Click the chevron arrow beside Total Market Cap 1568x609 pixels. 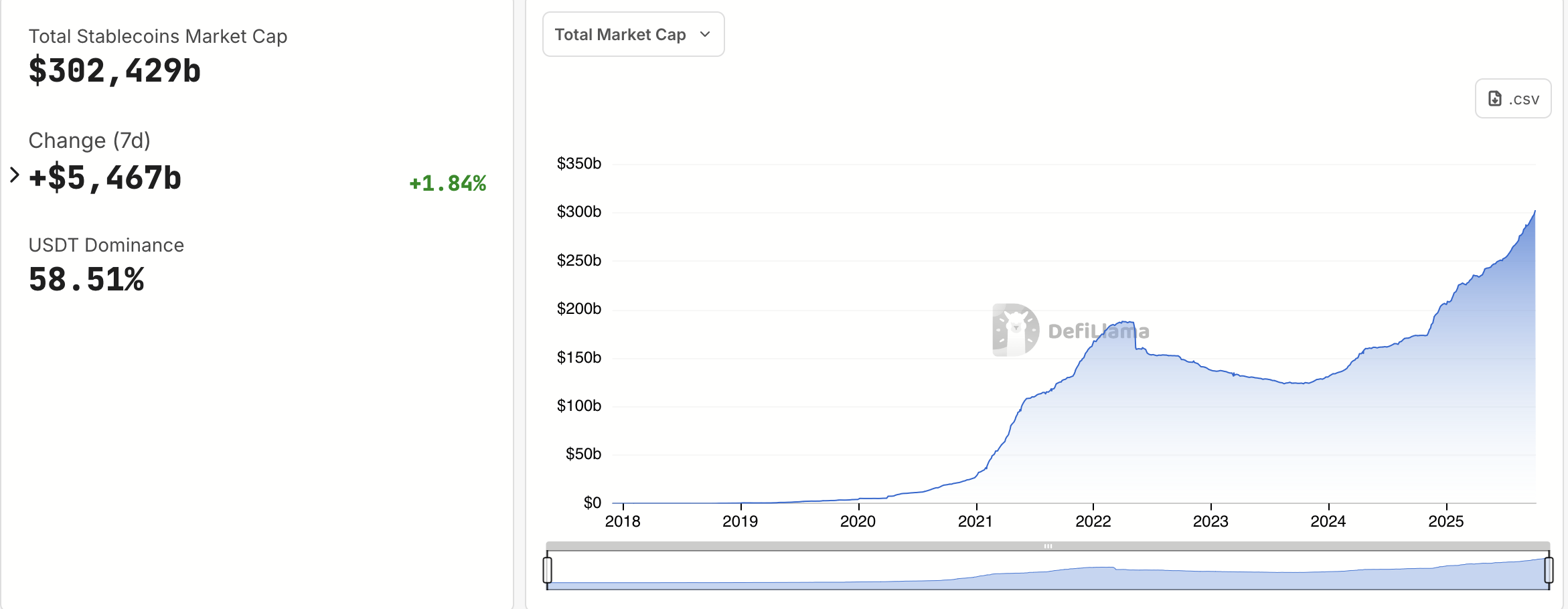click(x=704, y=34)
